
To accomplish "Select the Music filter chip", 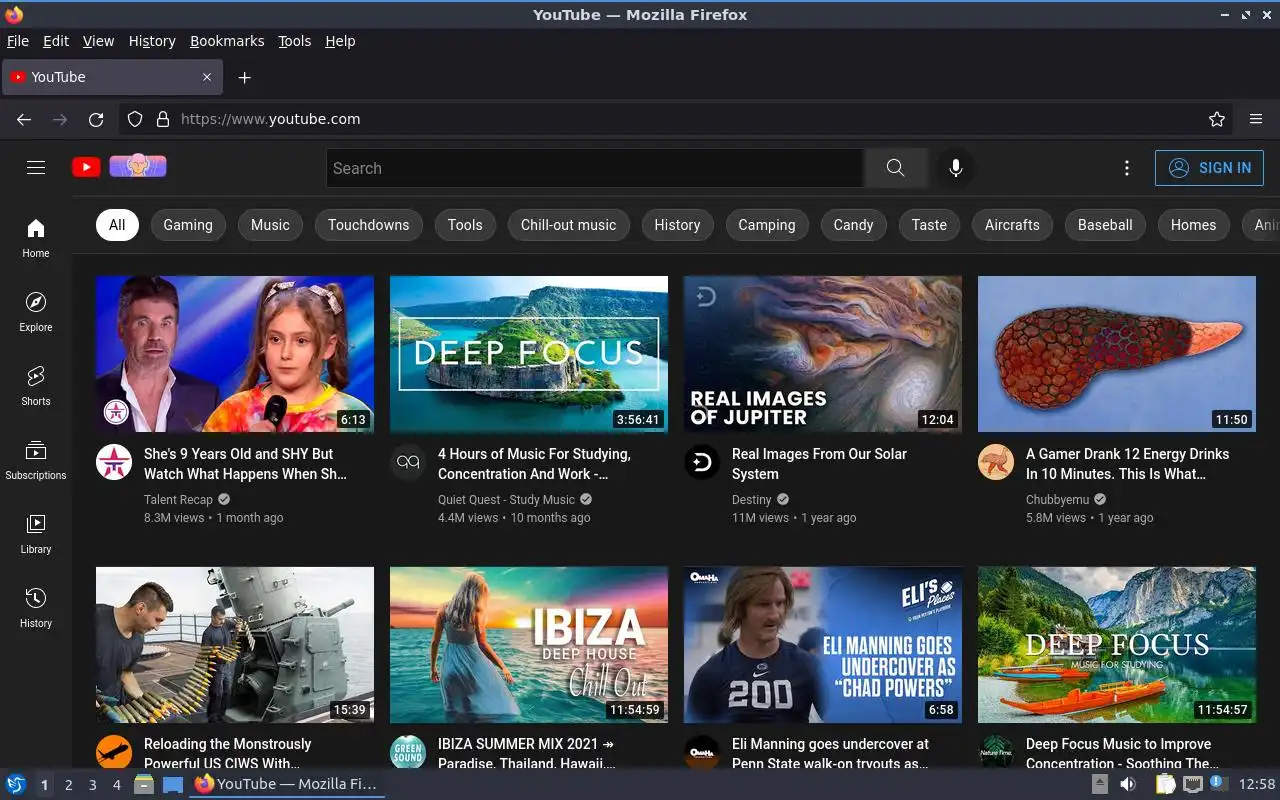I will (x=270, y=225).
